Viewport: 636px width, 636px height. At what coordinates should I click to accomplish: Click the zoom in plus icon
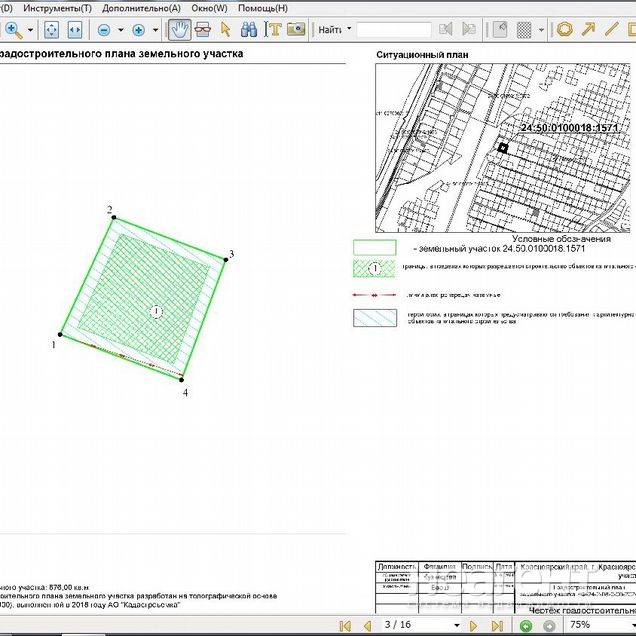tap(138, 30)
